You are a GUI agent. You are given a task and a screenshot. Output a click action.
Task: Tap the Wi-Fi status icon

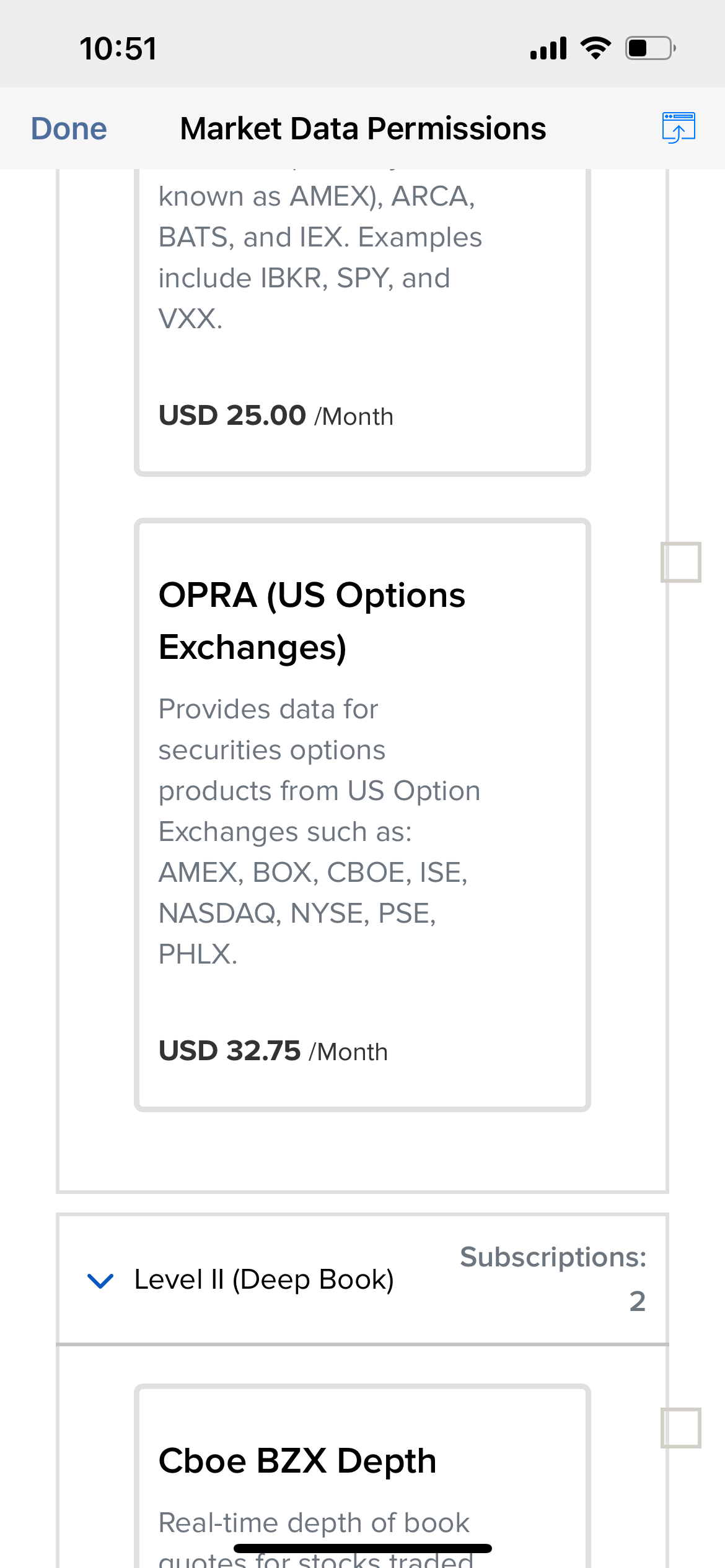point(595,48)
